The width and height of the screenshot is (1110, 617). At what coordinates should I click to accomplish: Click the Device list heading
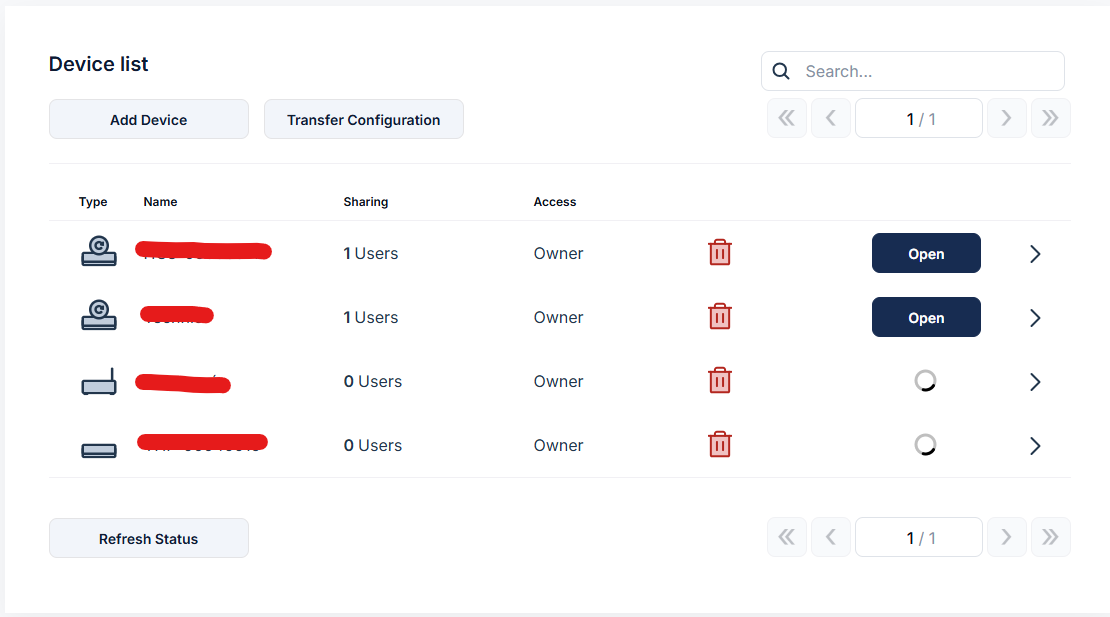click(x=98, y=64)
